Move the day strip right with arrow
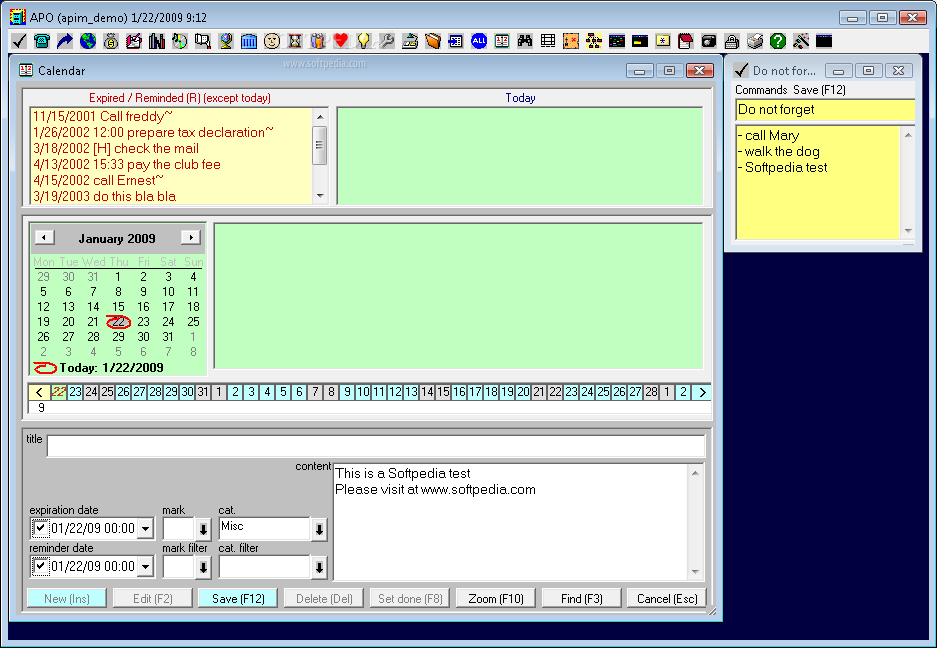Image resolution: width=937 pixels, height=648 pixels. pyautogui.click(x=702, y=392)
